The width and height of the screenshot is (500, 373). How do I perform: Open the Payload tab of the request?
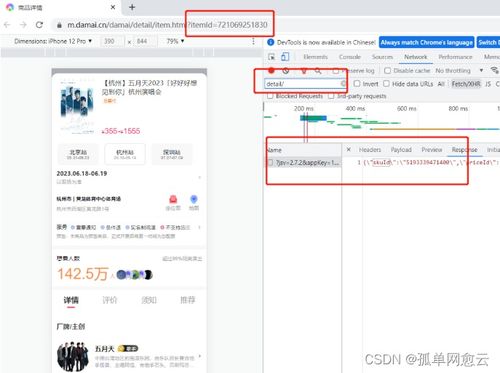401,150
